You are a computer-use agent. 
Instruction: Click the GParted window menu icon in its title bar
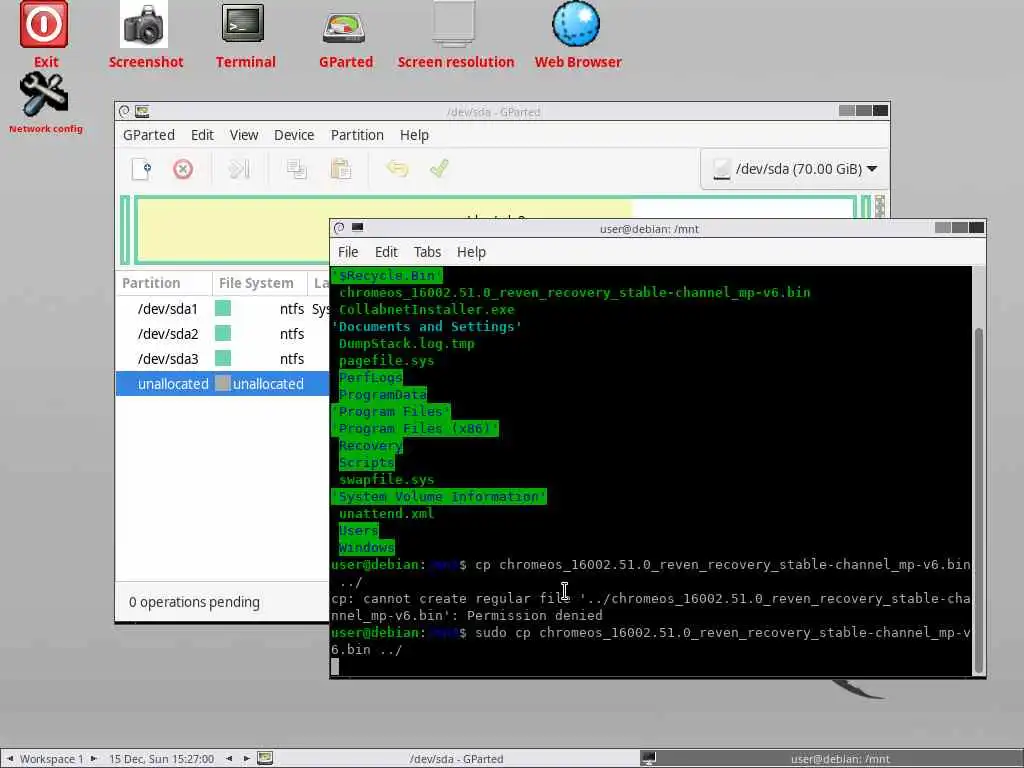[x=124, y=112]
